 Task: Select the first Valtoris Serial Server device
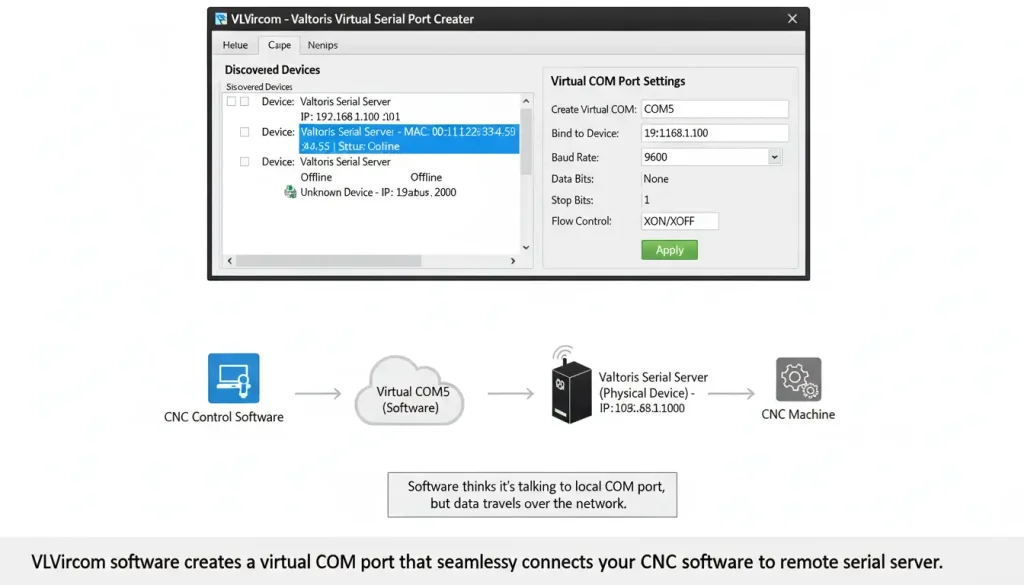click(x=345, y=101)
